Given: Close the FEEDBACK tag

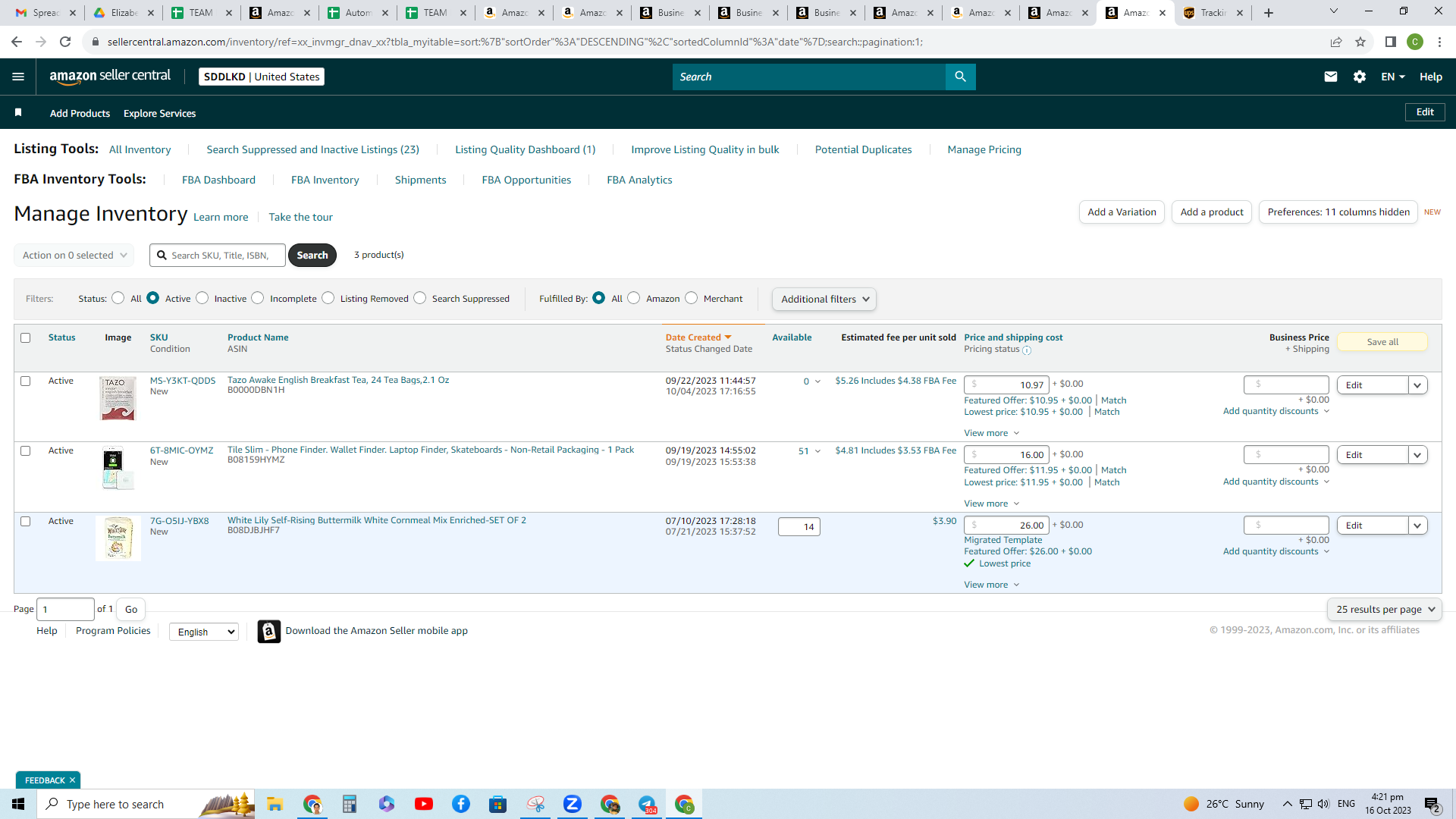Looking at the screenshot, I should pyautogui.click(x=73, y=780).
